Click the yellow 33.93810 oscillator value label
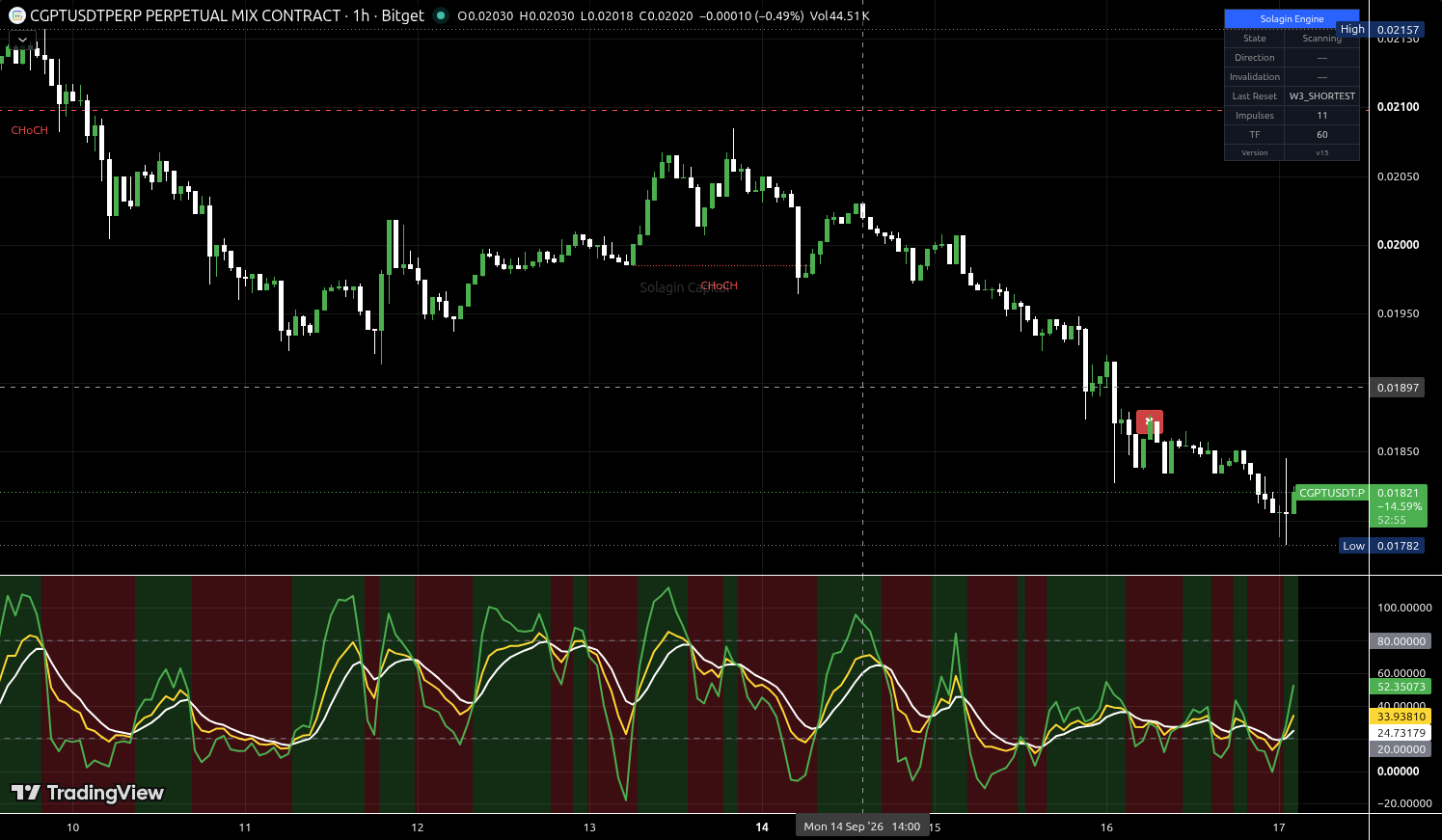Image resolution: width=1442 pixels, height=840 pixels. 1401,717
